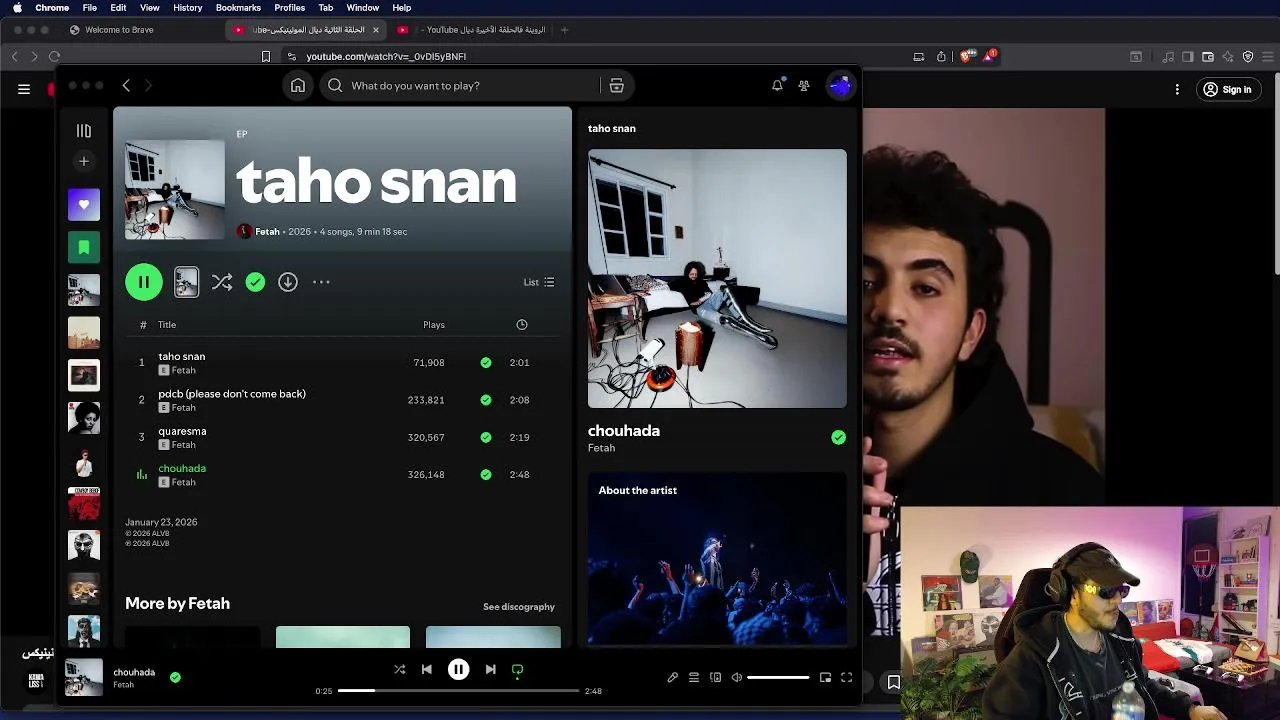
Task: Open the miniplayer icon
Action: (825, 677)
